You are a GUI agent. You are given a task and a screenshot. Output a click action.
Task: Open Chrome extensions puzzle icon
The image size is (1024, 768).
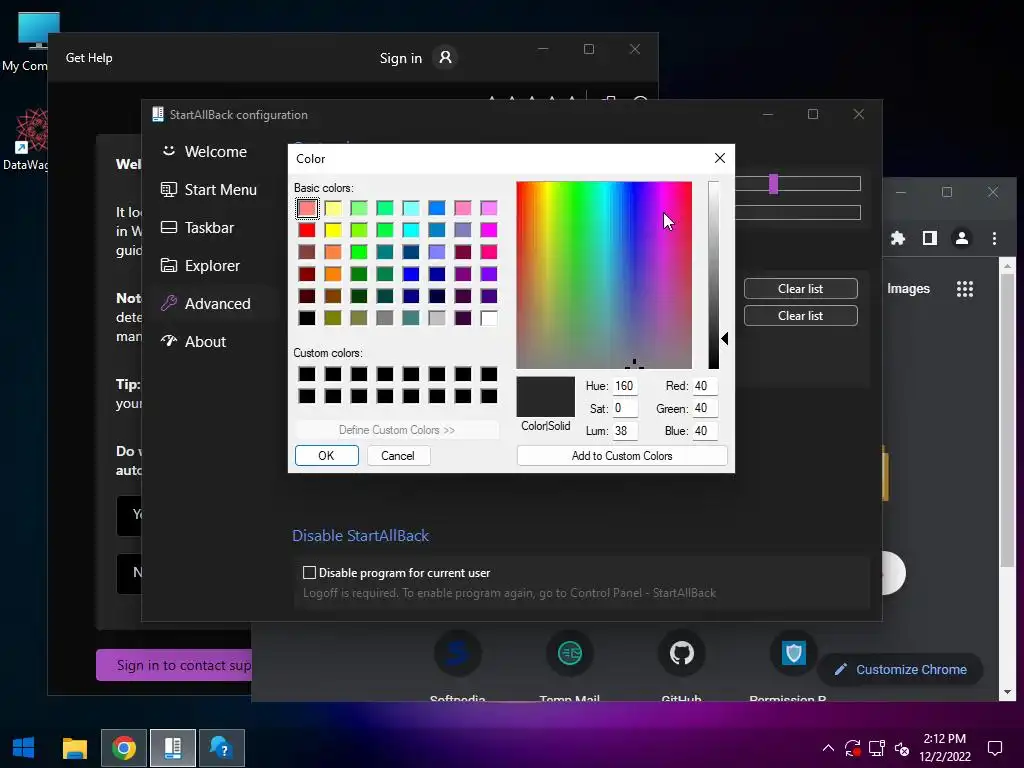coord(898,238)
